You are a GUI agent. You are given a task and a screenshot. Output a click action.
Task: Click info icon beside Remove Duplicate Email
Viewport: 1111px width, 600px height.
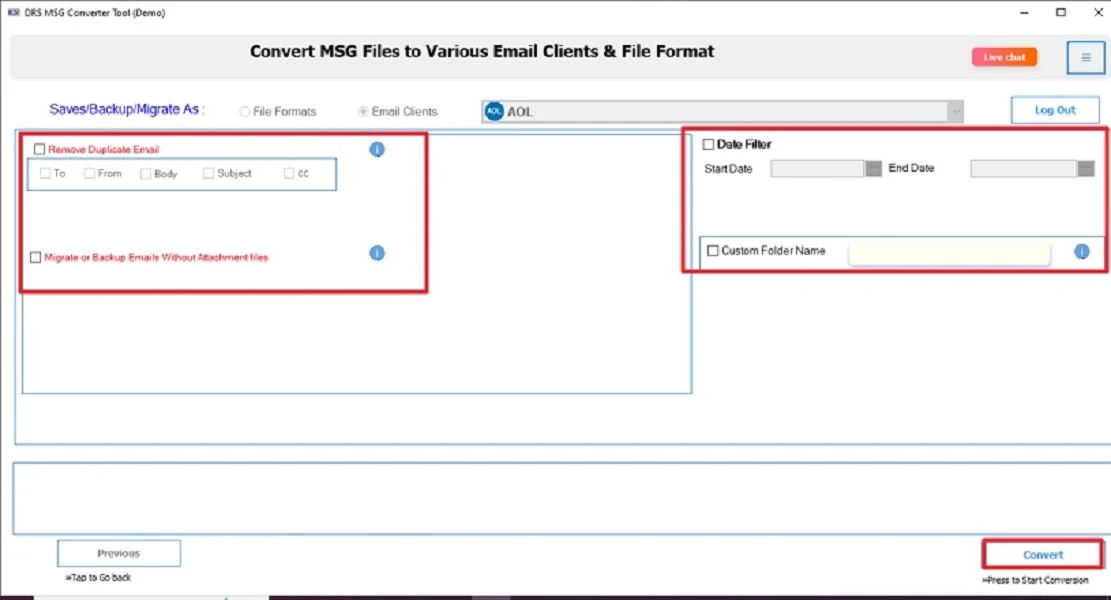[377, 150]
